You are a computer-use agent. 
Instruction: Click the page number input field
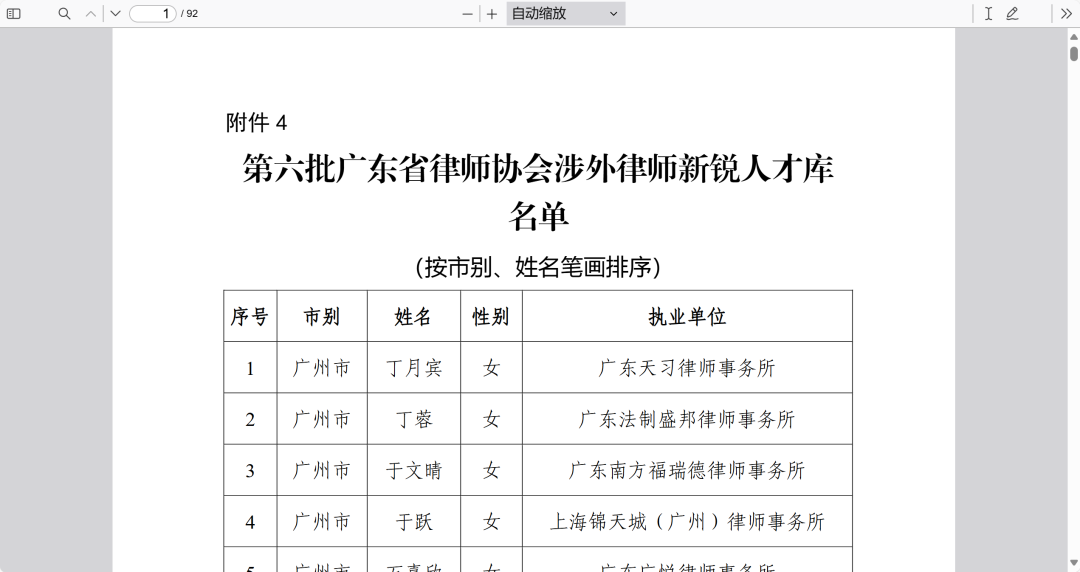[152, 14]
